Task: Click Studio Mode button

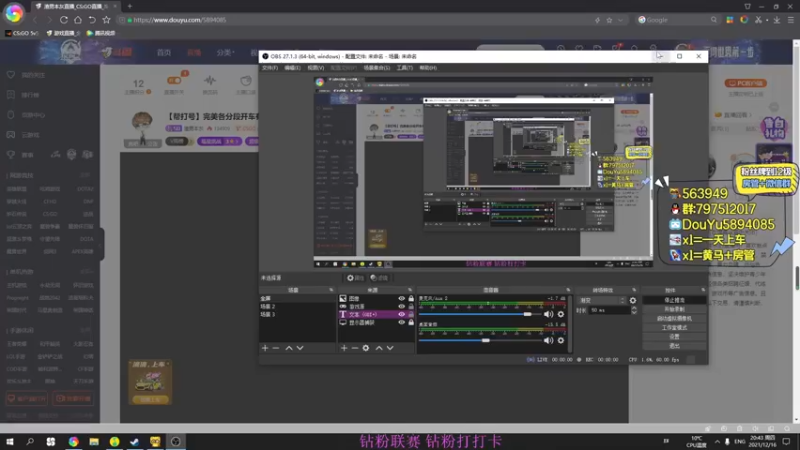Action: pos(674,328)
